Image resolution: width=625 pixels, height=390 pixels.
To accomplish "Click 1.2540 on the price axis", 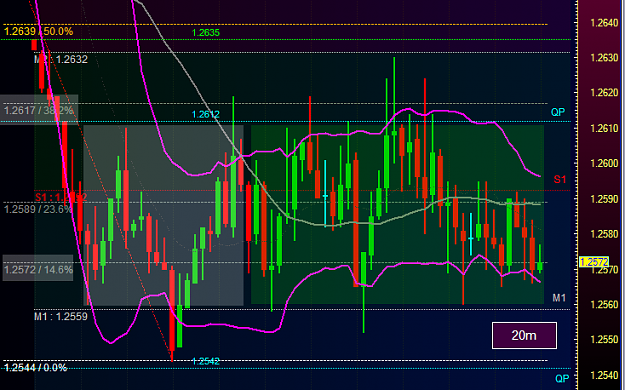I will pyautogui.click(x=604, y=375).
